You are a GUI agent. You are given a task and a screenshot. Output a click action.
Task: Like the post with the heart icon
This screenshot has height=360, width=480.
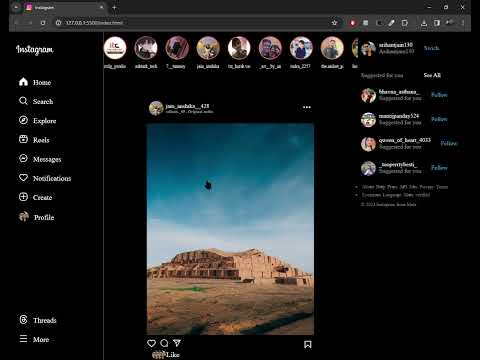151,343
